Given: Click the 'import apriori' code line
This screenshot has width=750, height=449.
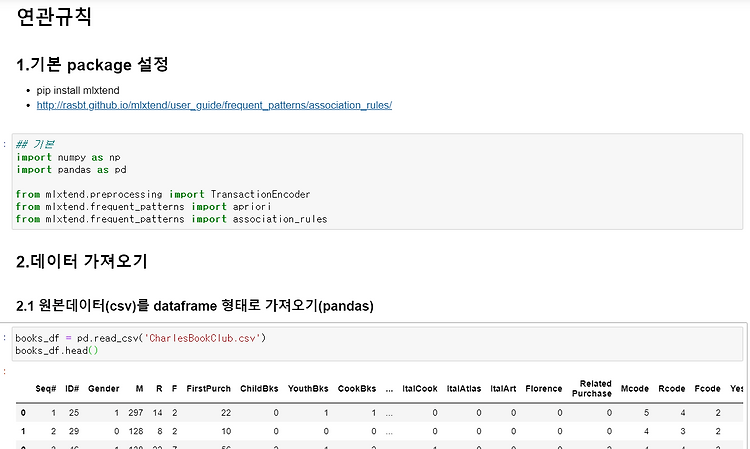Looking at the screenshot, I should 143,207.
